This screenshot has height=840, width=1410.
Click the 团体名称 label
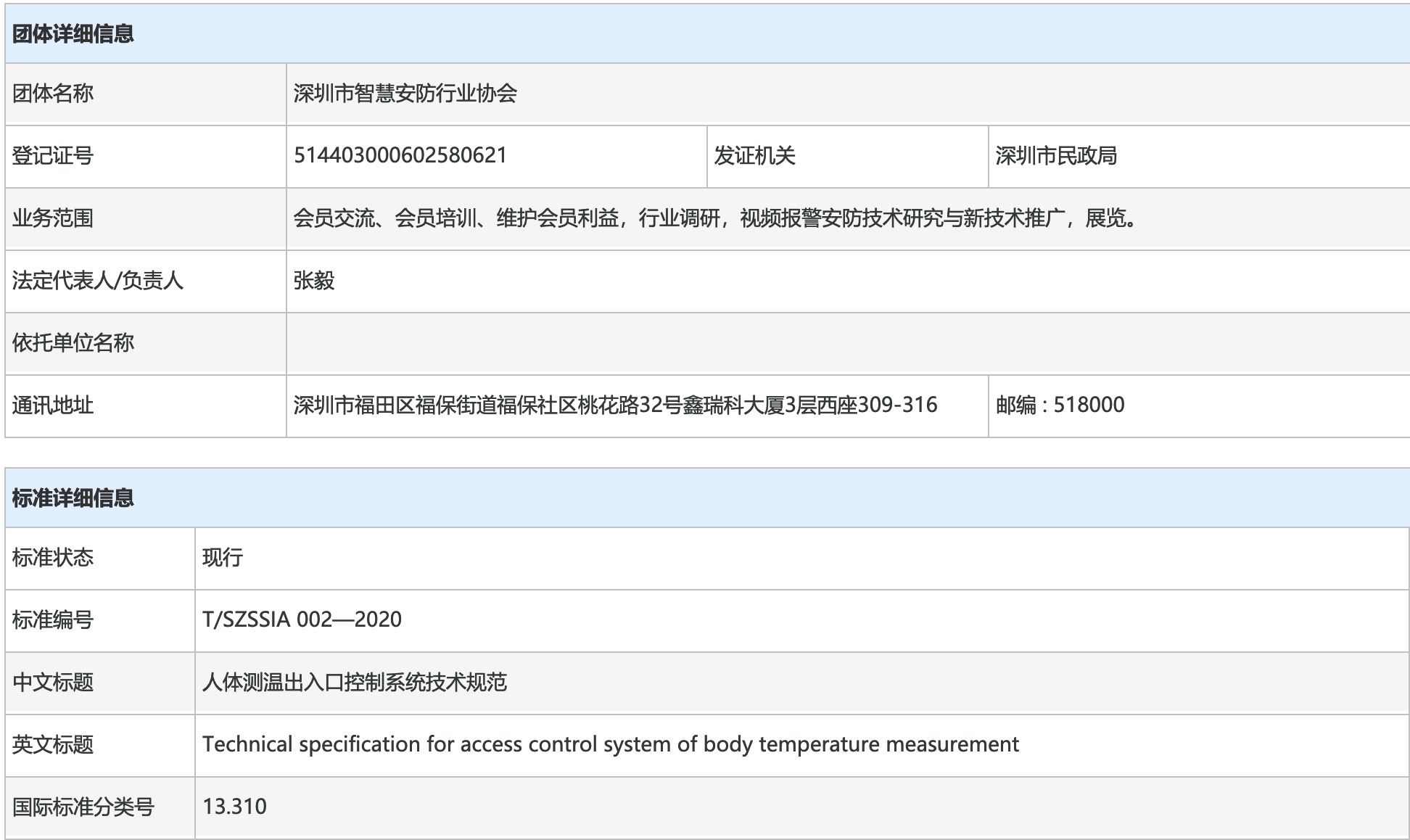pos(53,94)
